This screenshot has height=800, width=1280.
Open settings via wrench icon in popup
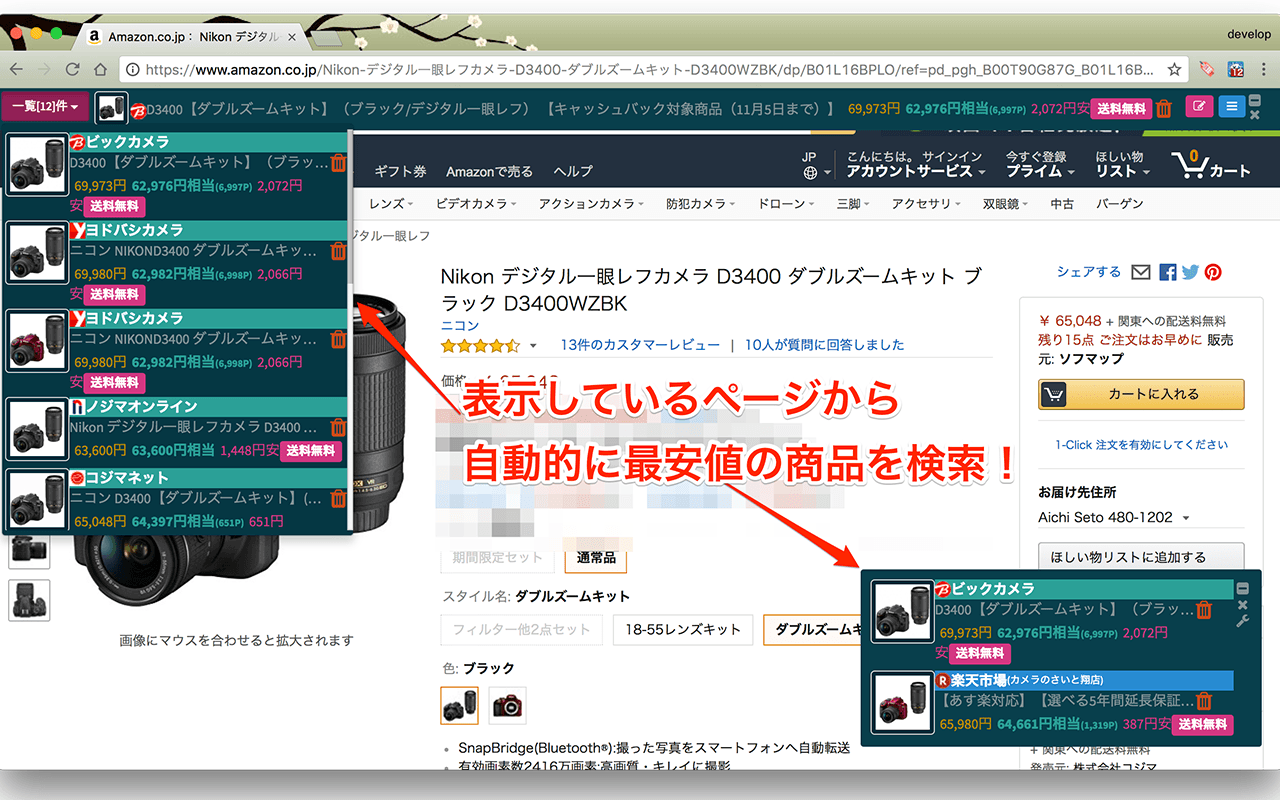pos(1243,621)
